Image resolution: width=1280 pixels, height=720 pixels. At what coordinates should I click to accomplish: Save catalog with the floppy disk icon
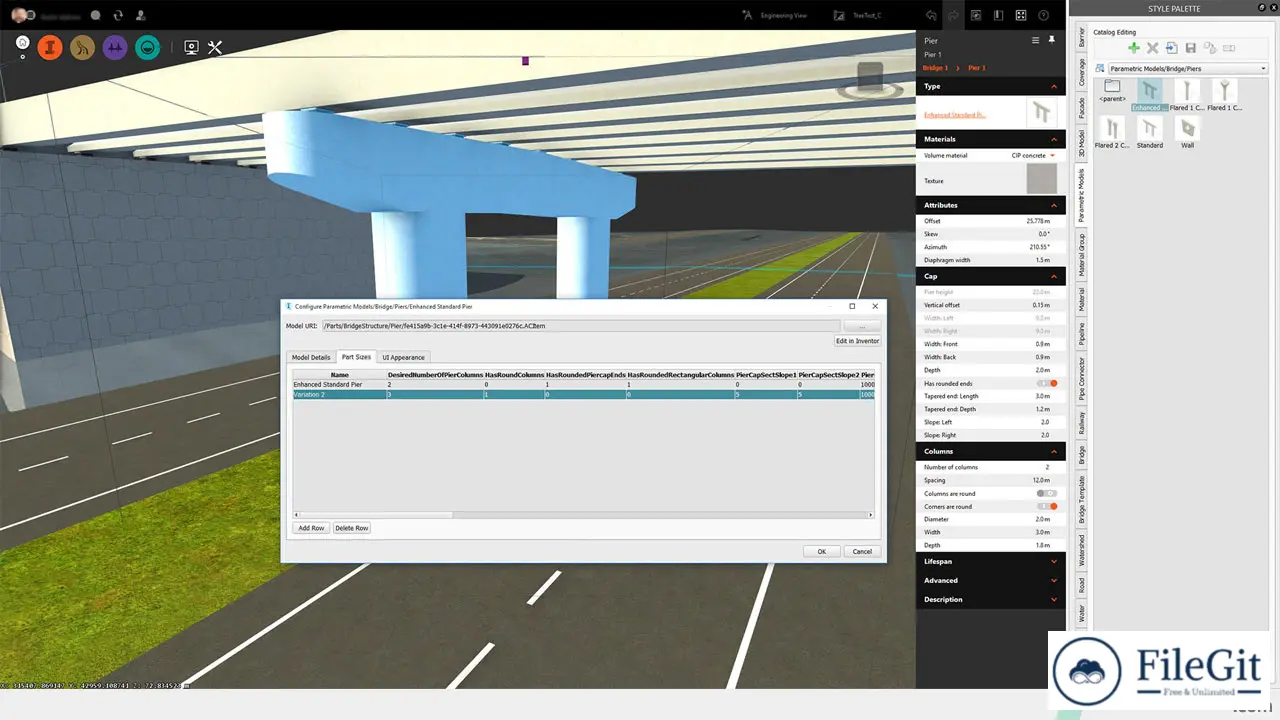(1190, 48)
